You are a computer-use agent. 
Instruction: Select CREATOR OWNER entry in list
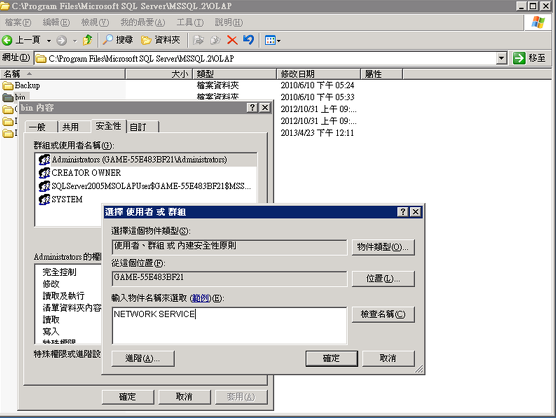pos(147,173)
